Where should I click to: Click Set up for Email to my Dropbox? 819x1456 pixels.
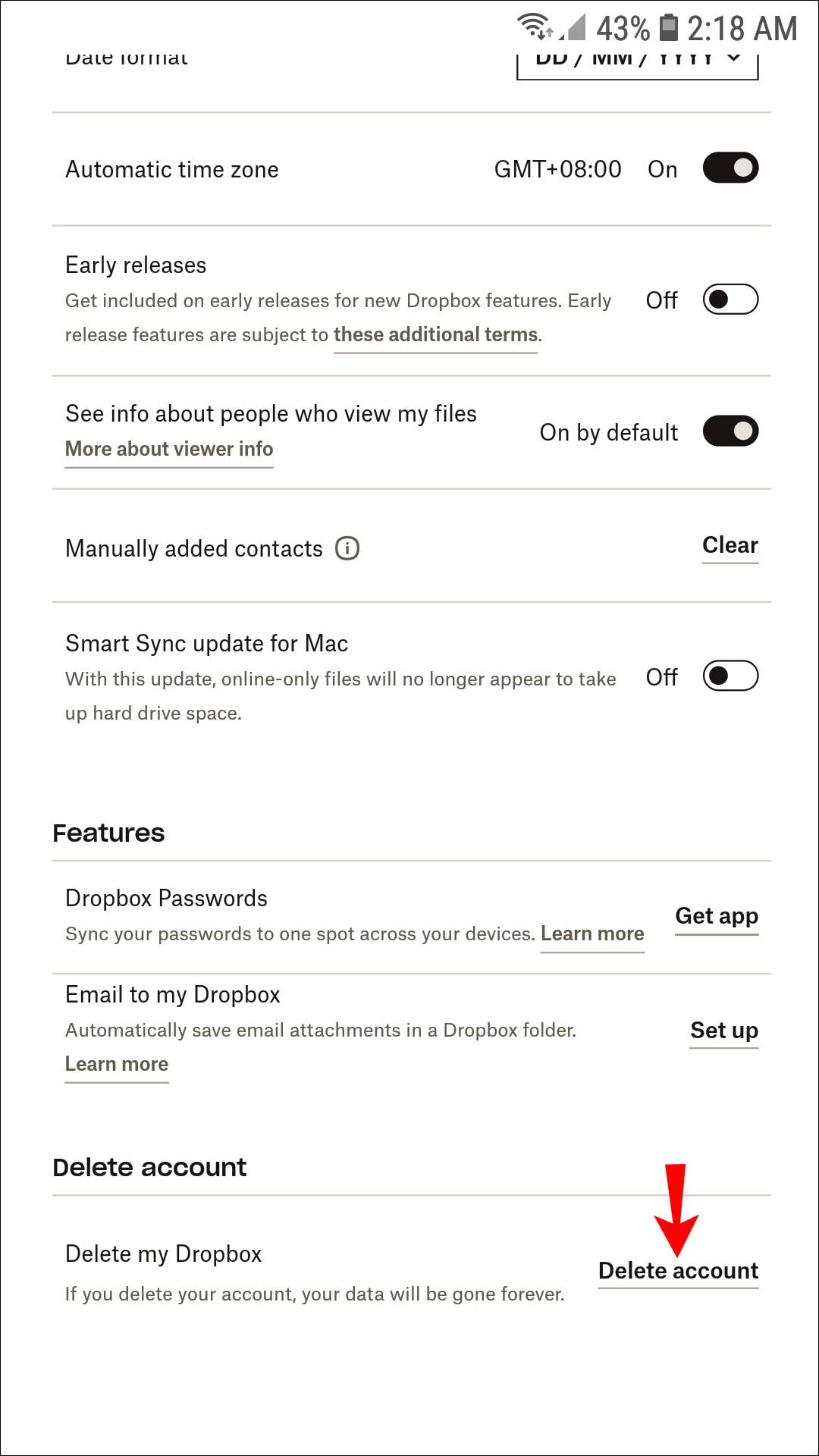point(724,1031)
